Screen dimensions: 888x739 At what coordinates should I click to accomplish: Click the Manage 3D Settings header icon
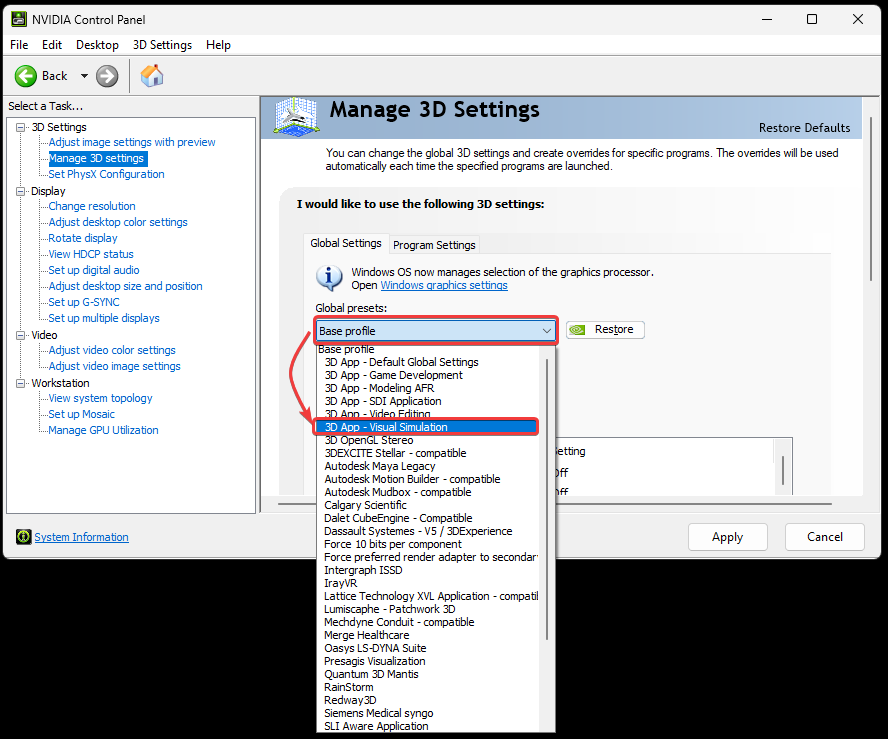click(x=296, y=117)
